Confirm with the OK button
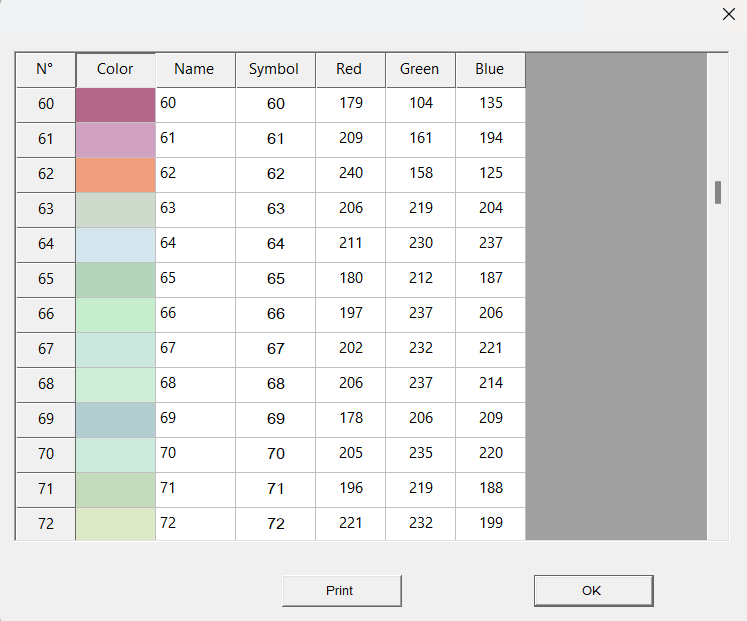The width and height of the screenshot is (747, 621). click(x=593, y=591)
